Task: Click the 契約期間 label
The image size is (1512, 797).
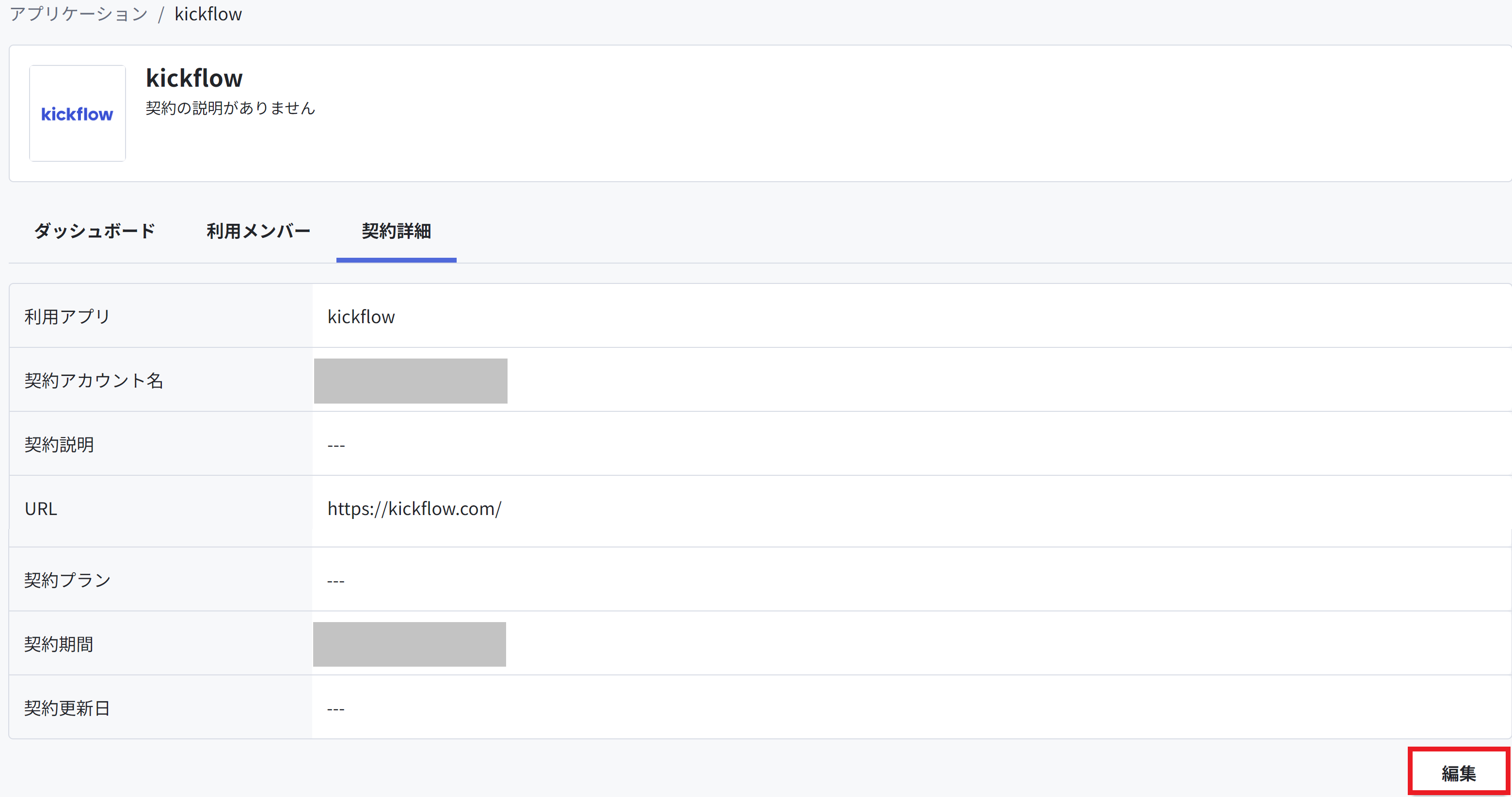Action: pyautogui.click(x=59, y=644)
